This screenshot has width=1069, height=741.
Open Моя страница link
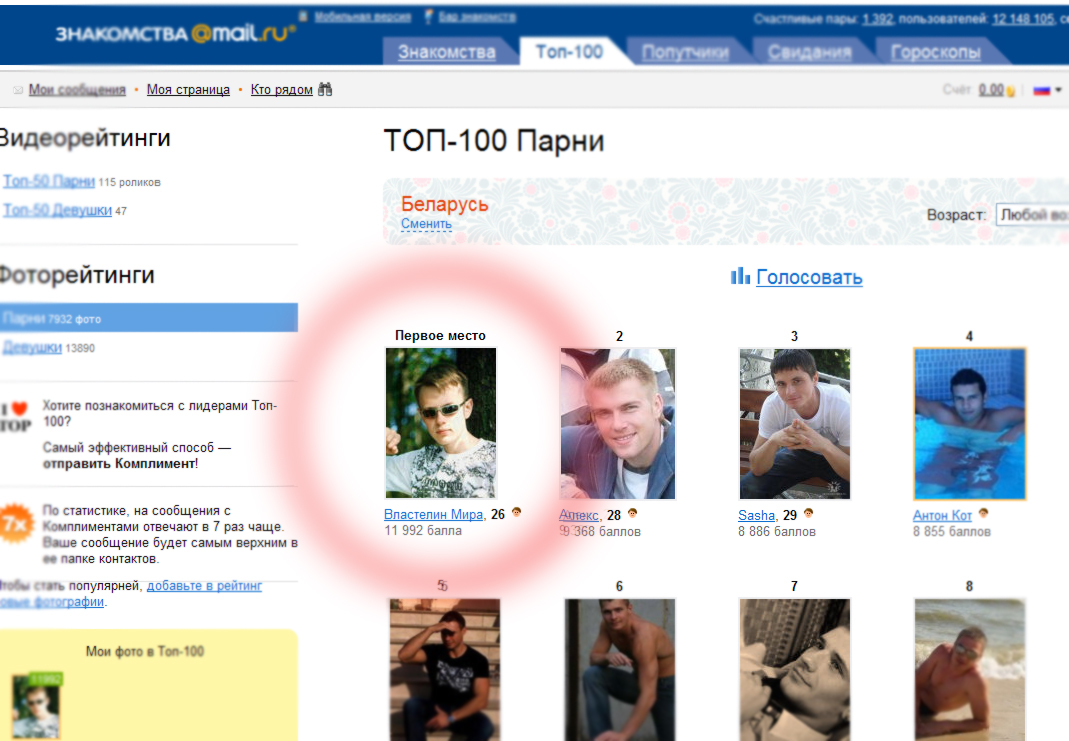[188, 89]
